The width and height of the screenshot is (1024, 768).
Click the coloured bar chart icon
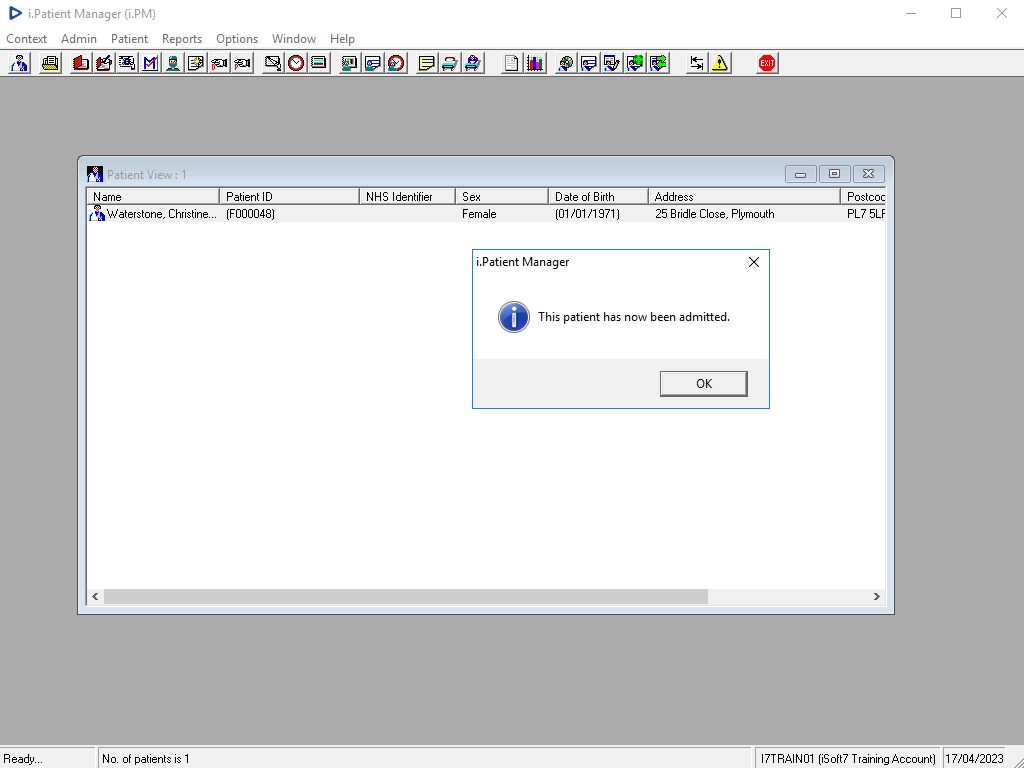(535, 63)
